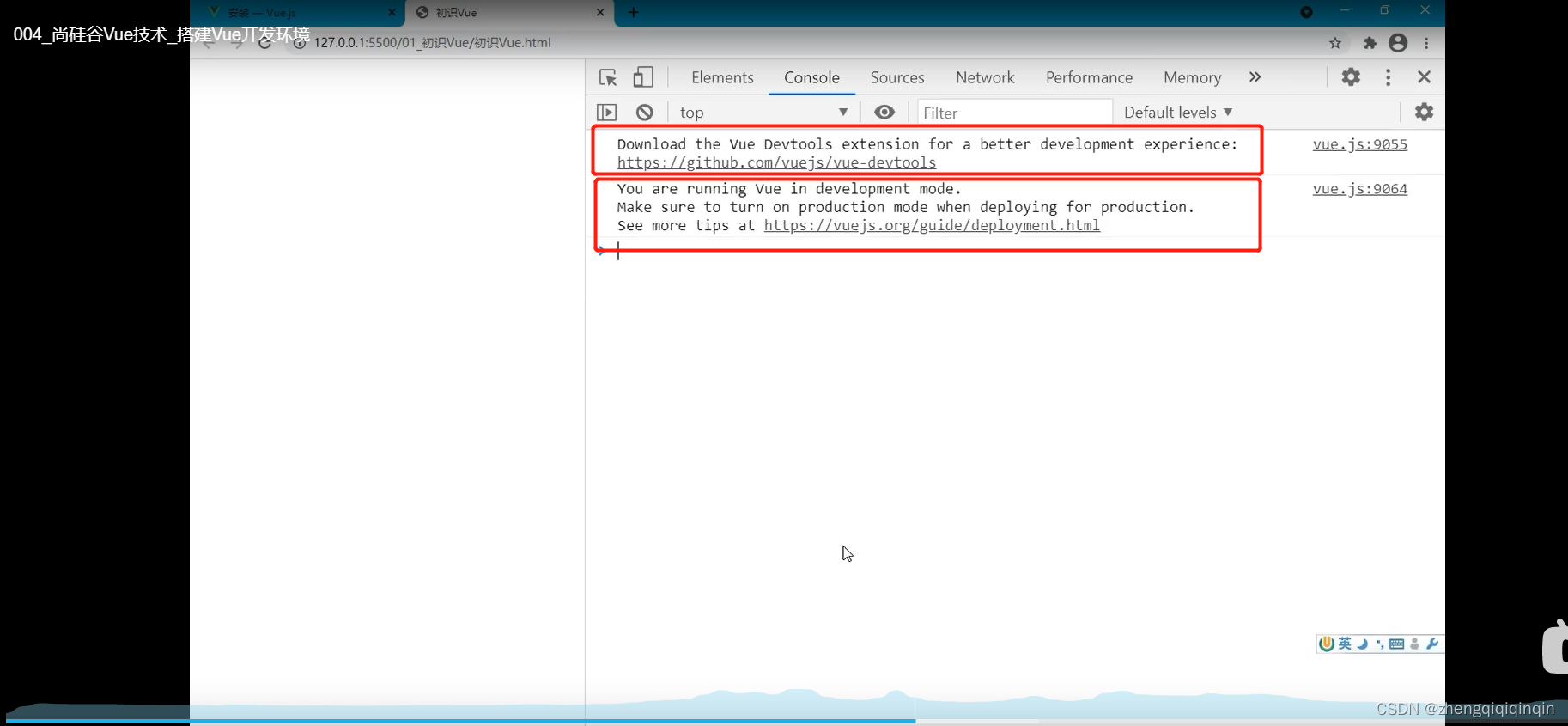Open the Chrome three-dot menu
The height and width of the screenshot is (726, 1568).
pyautogui.click(x=1426, y=43)
